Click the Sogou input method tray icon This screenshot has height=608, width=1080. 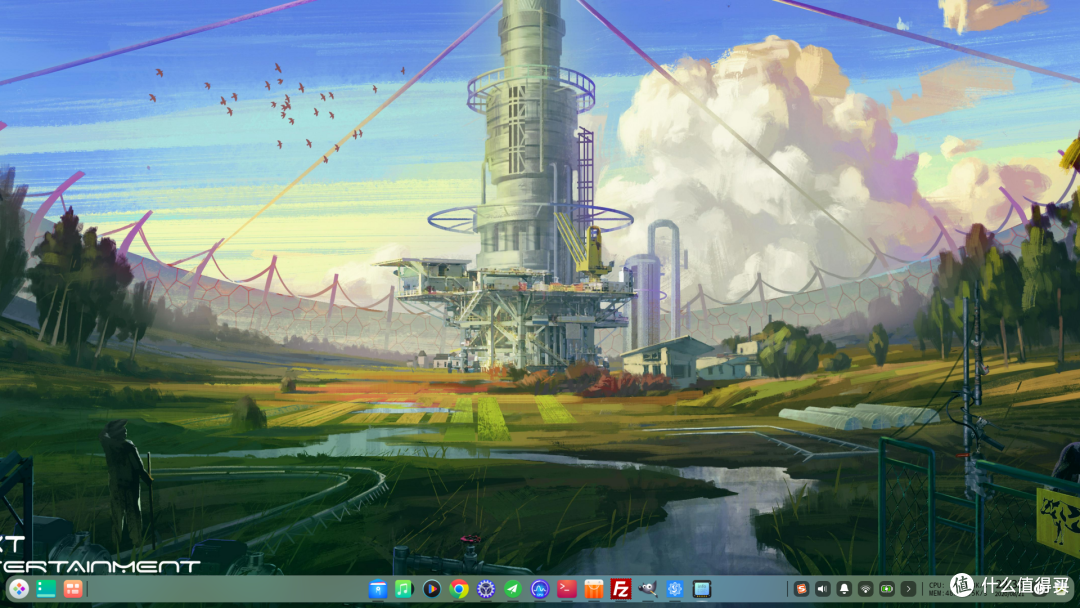coord(801,589)
